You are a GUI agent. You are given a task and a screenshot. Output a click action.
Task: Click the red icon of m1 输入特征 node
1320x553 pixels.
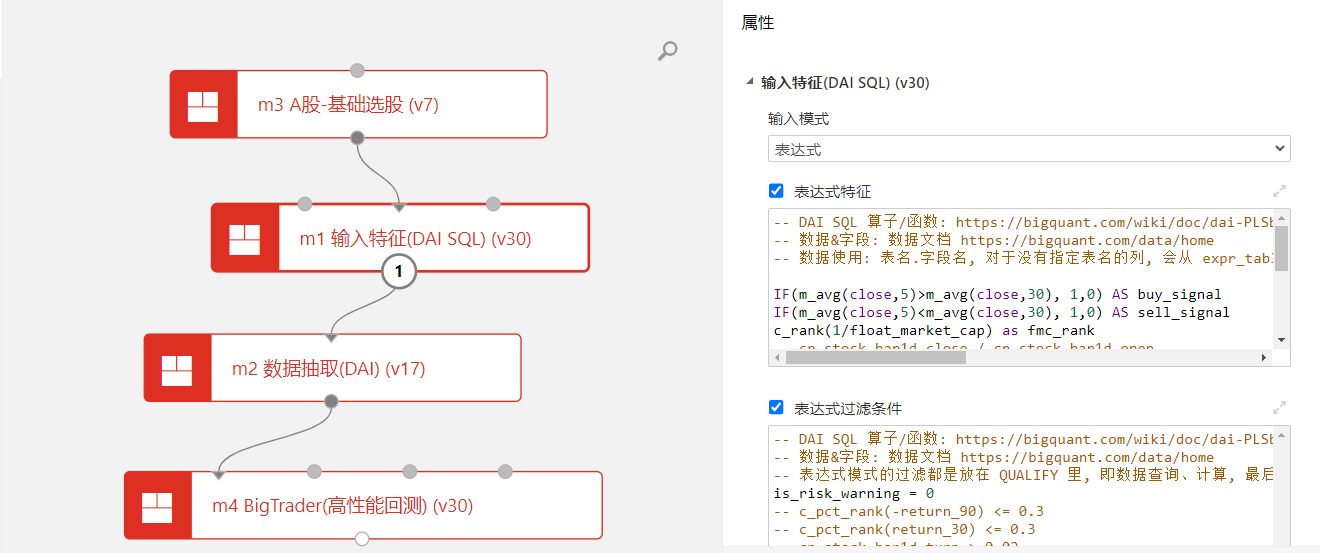pyautogui.click(x=244, y=238)
